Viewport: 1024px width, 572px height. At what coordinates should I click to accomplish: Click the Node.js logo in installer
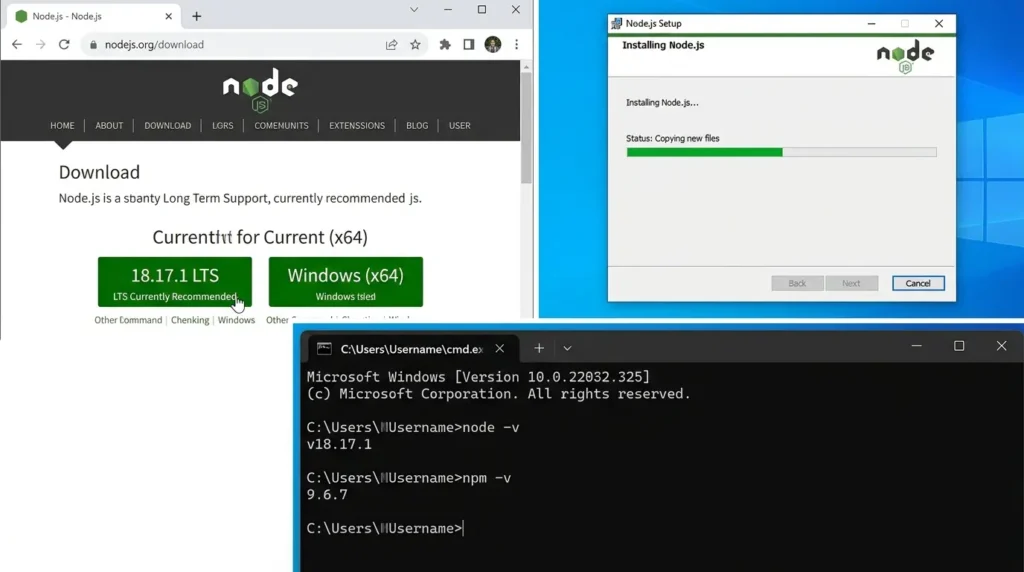coord(905,57)
